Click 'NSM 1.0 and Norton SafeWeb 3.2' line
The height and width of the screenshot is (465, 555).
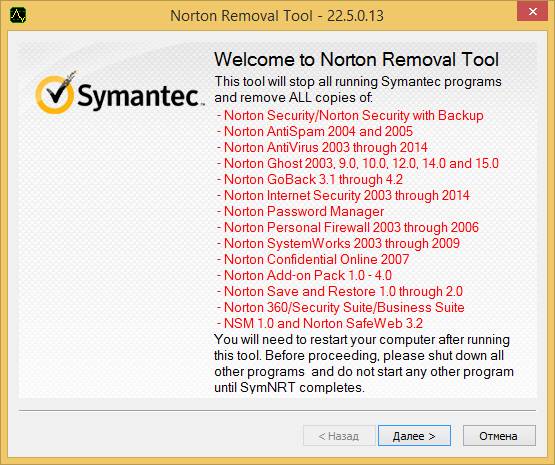[320, 323]
